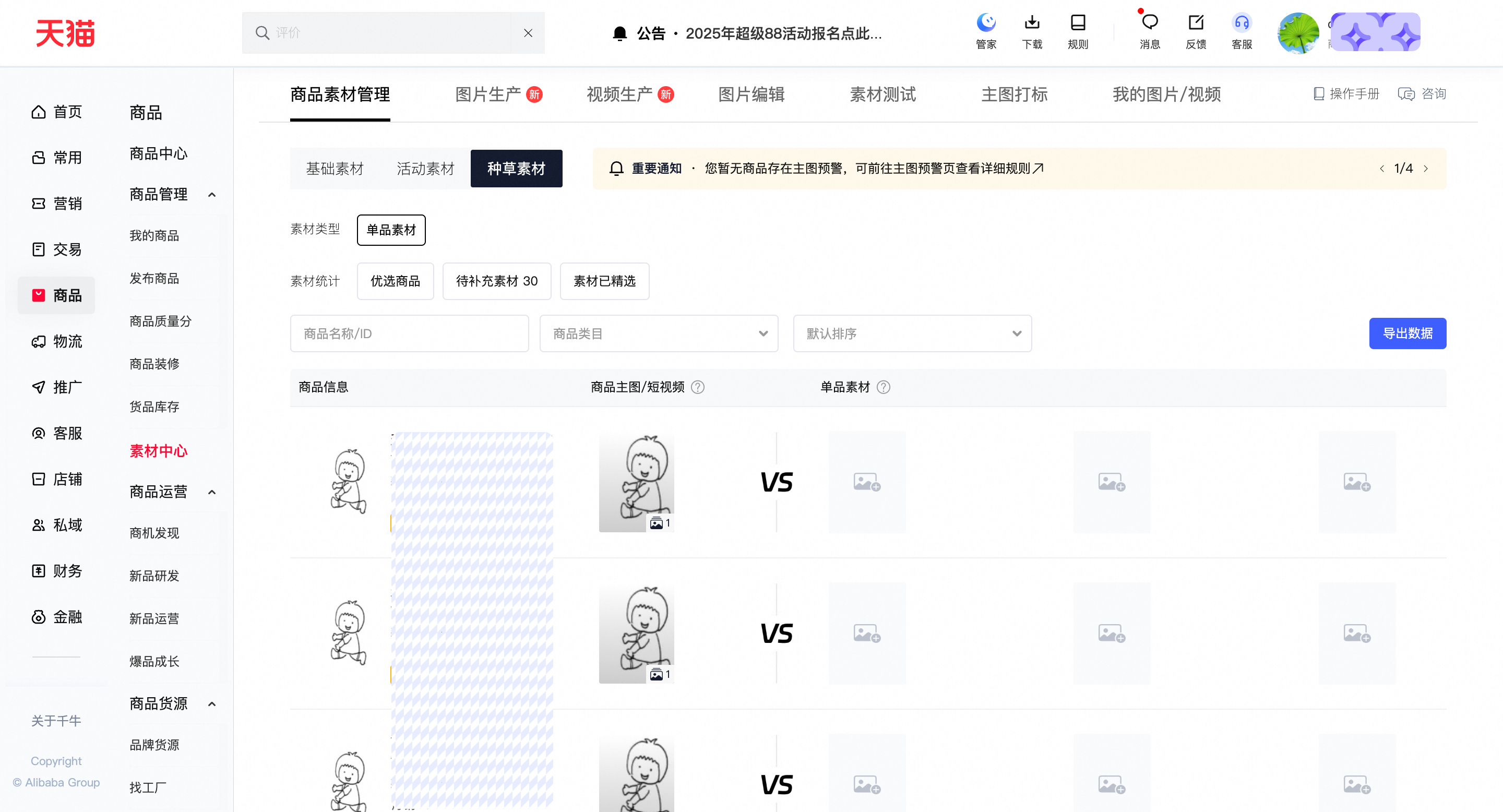This screenshot has height=812, width=1503.
Task: Click help icon beside 商品主图/短视频
Action: tap(698, 387)
